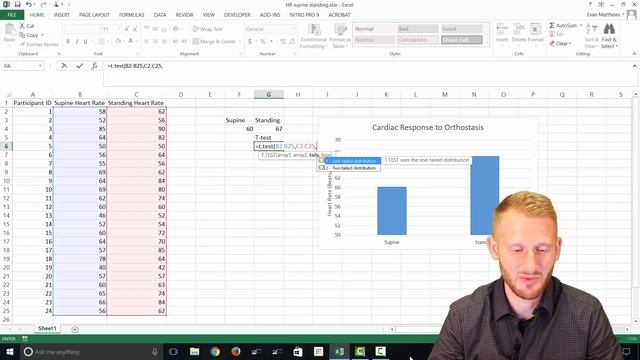Collapse the ribbon with the chevron
Screen dimensions: 640x360
point(634,54)
